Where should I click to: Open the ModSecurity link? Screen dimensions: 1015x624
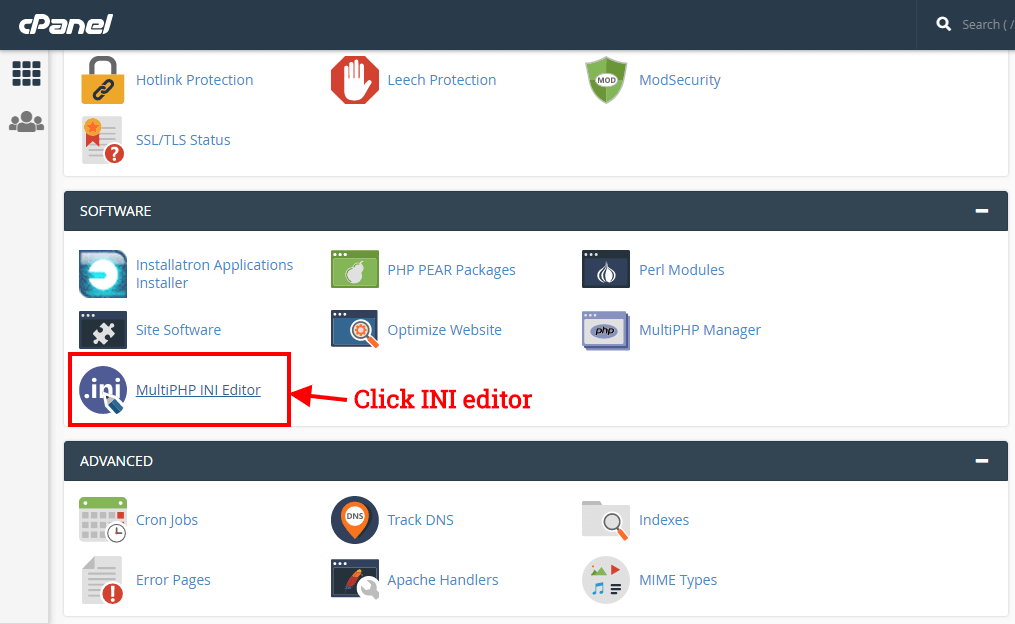pos(680,80)
